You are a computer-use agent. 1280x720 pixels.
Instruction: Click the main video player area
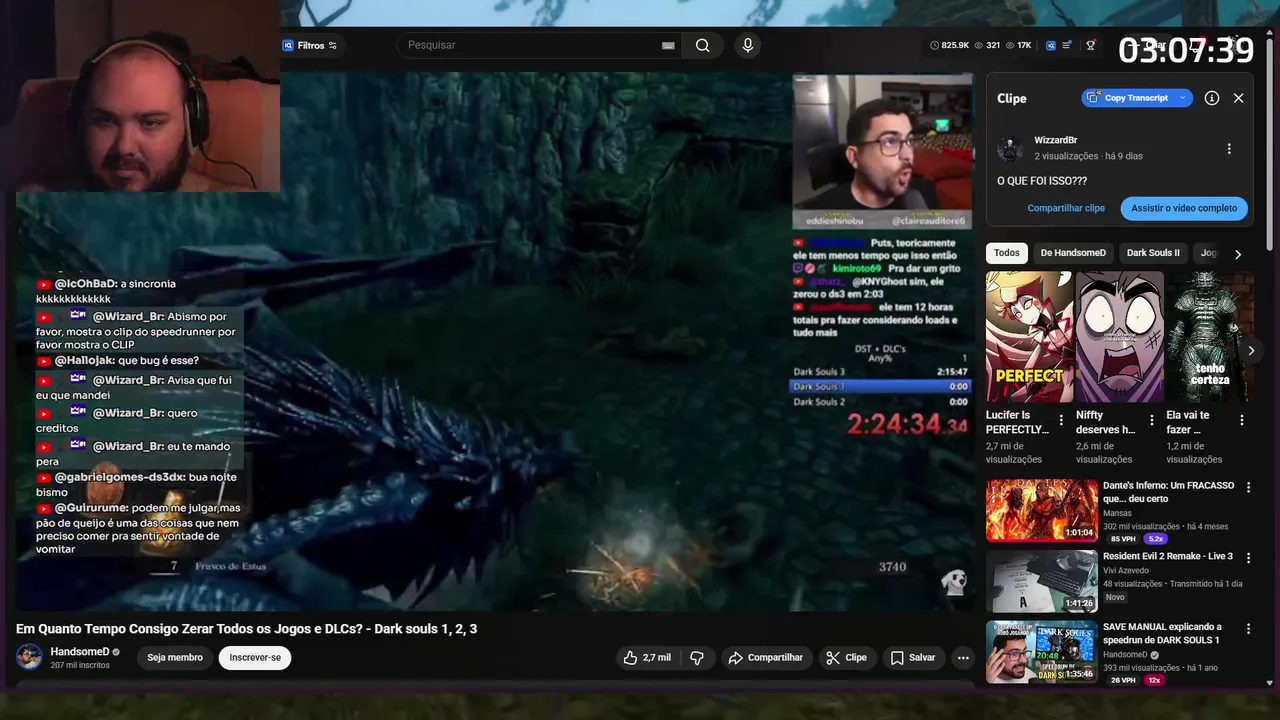(x=495, y=340)
